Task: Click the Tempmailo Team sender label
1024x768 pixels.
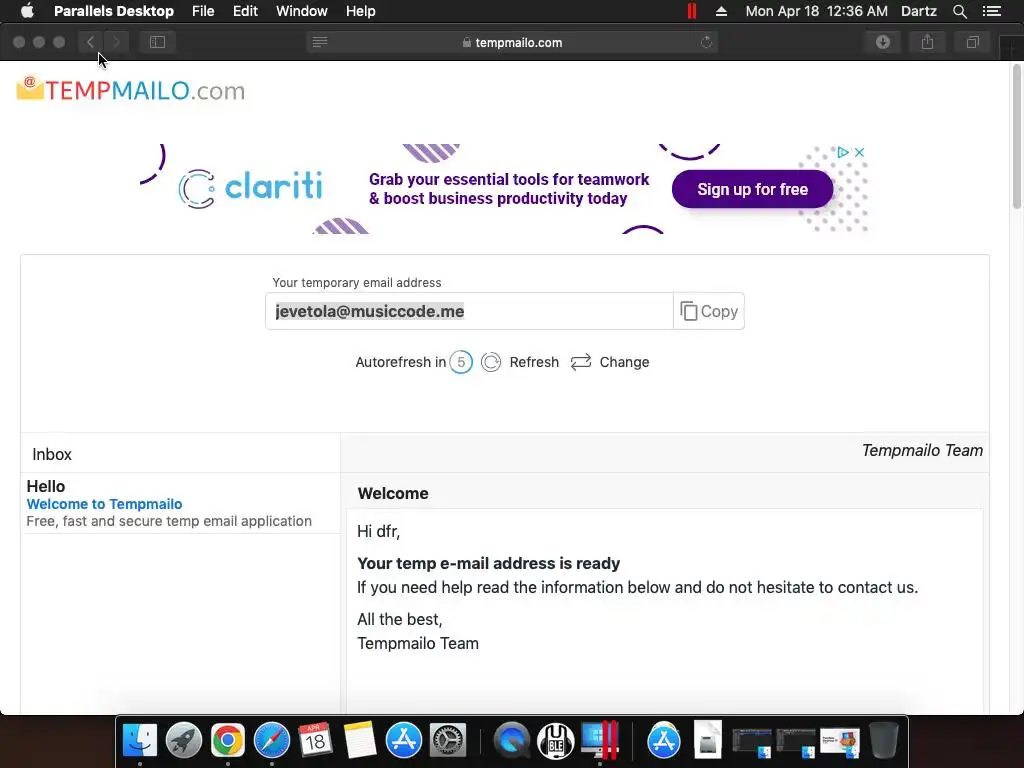Action: pyautogui.click(x=922, y=451)
